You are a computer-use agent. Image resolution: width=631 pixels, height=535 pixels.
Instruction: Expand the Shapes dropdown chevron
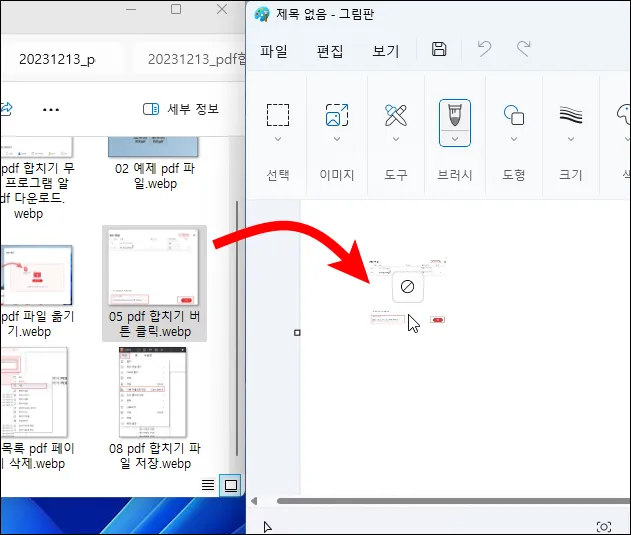tap(514, 139)
